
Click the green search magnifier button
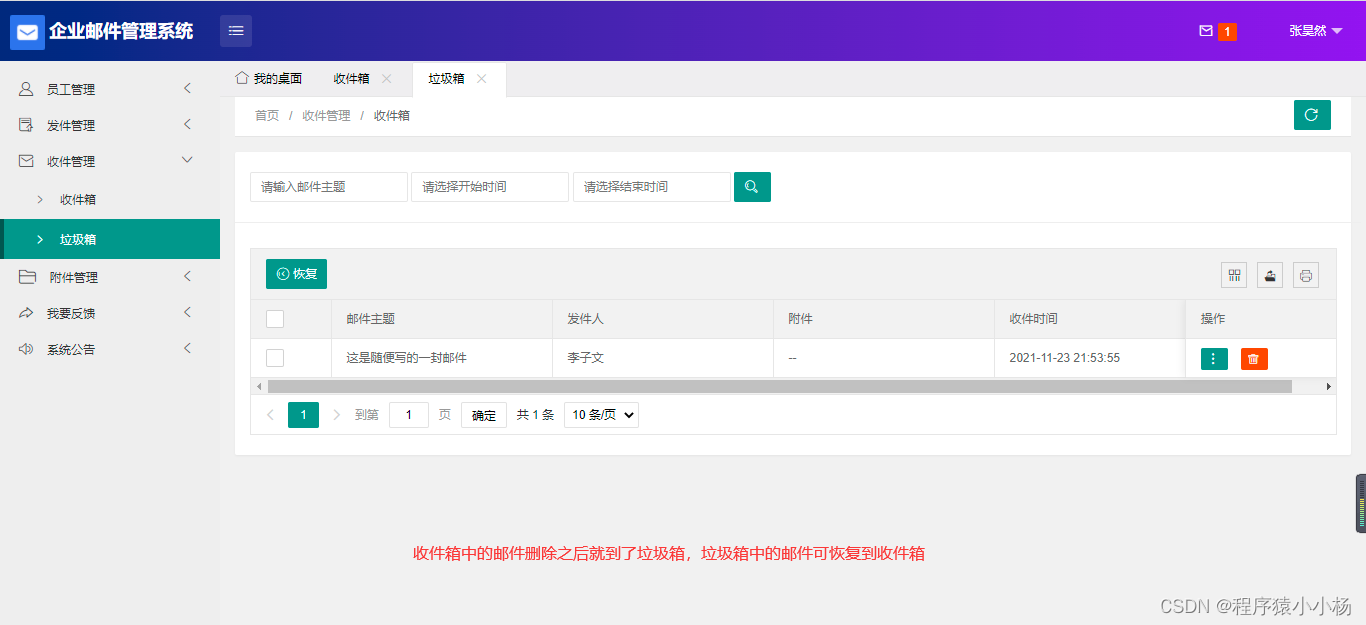click(752, 187)
